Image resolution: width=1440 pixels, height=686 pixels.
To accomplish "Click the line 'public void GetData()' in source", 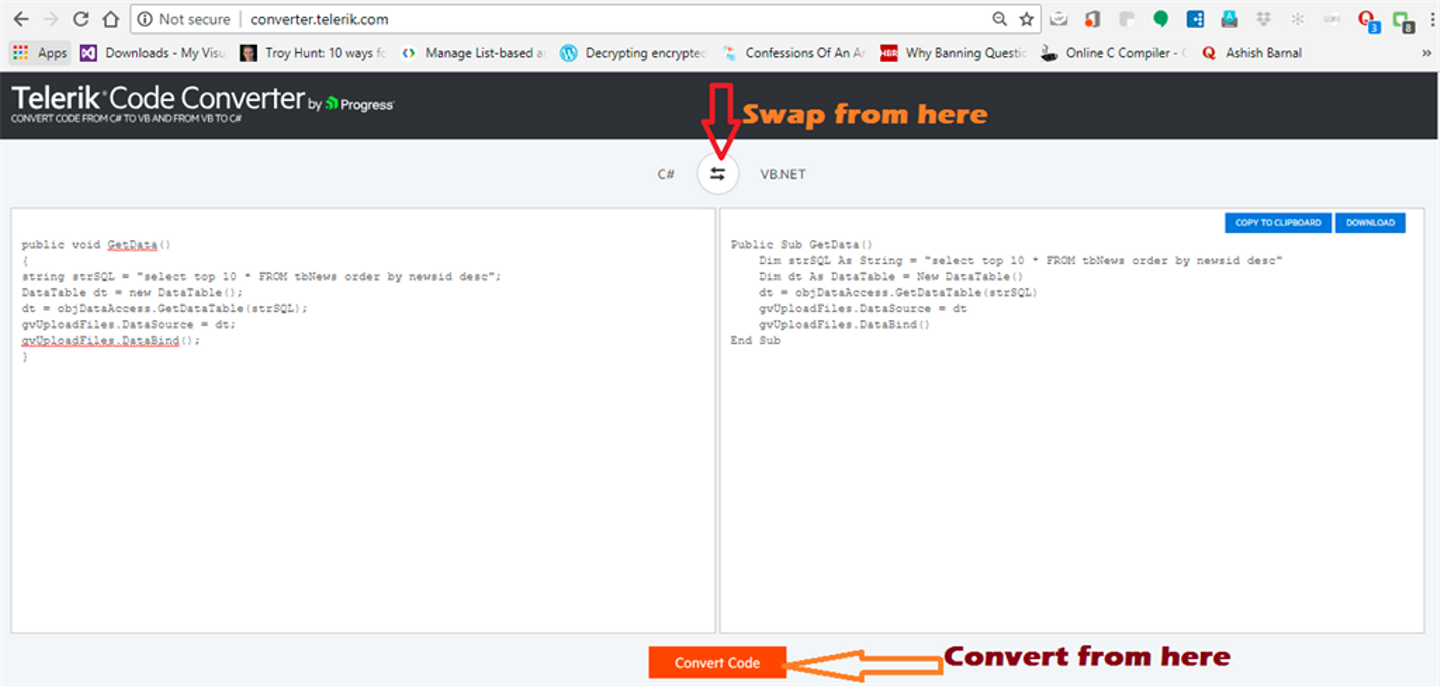I will pyautogui.click(x=96, y=244).
